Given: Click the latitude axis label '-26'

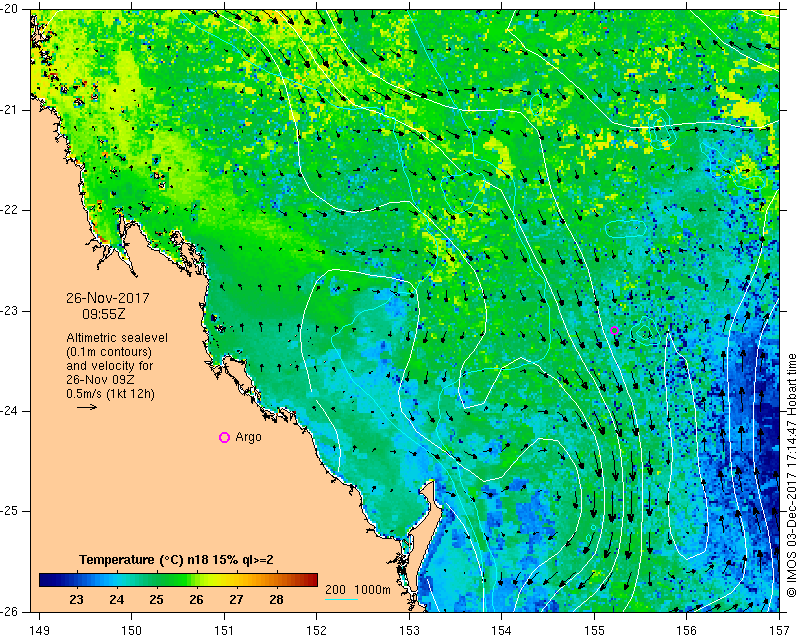Looking at the screenshot, I should tap(10, 611).
